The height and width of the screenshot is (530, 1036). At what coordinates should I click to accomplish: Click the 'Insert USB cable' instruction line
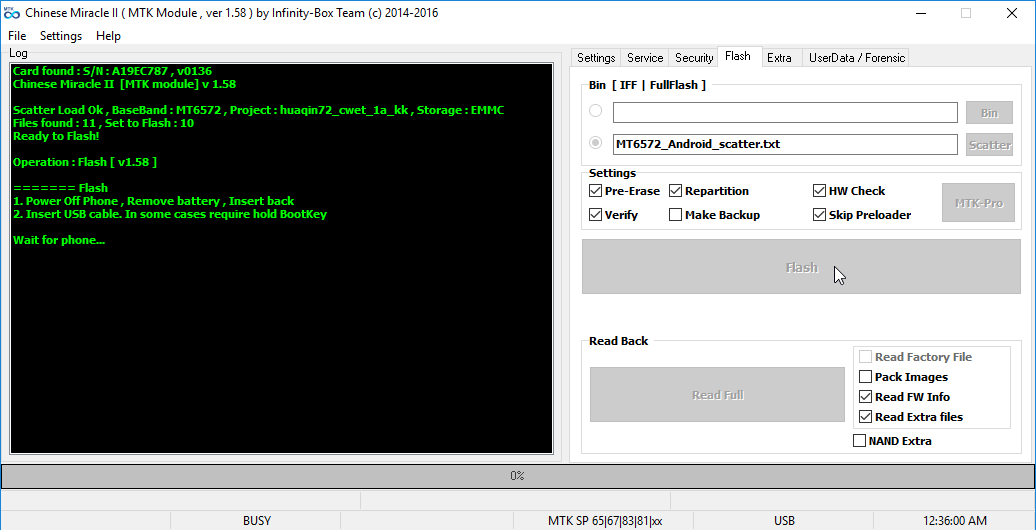pyautogui.click(x=170, y=214)
